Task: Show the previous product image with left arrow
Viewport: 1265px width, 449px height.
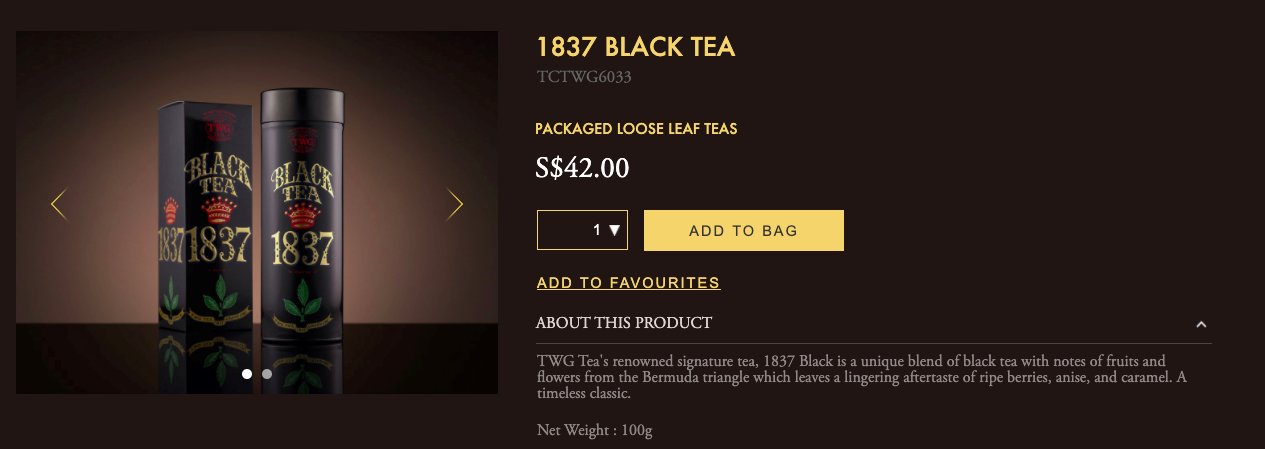Action: click(58, 205)
